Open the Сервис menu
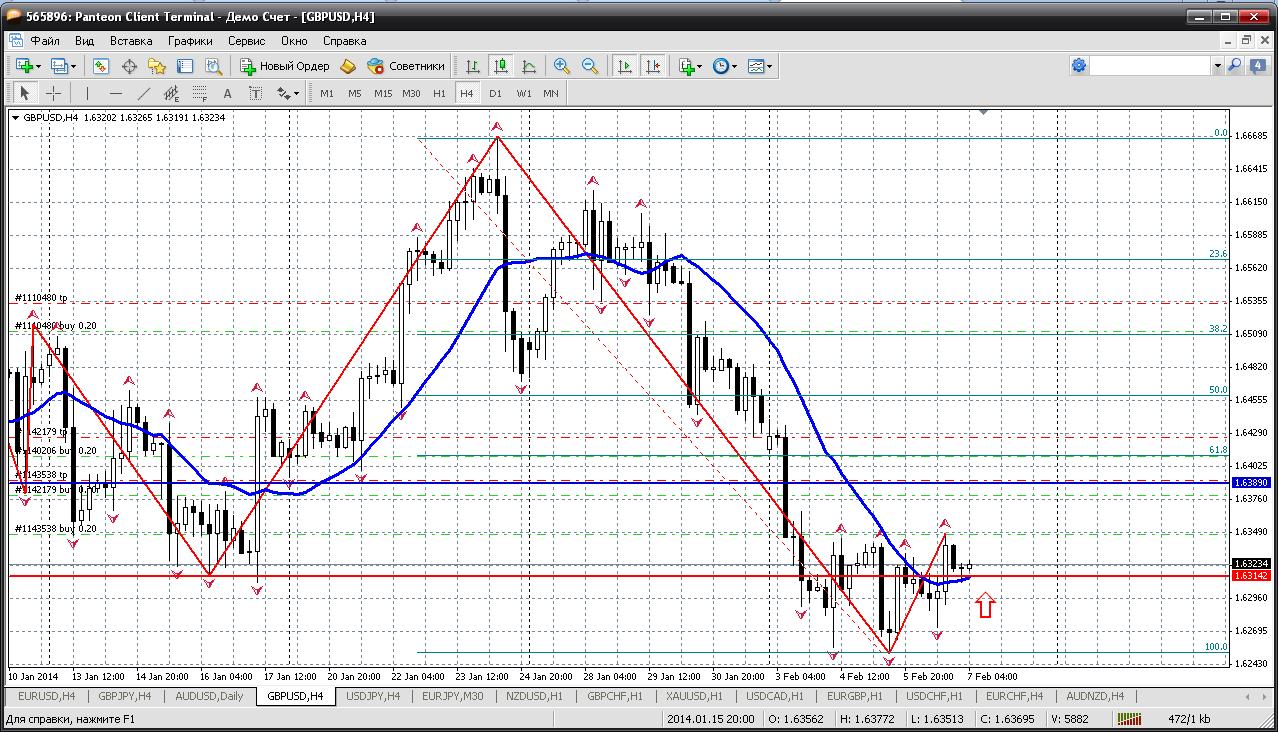Viewport: 1278px width, 732px height. click(246, 41)
